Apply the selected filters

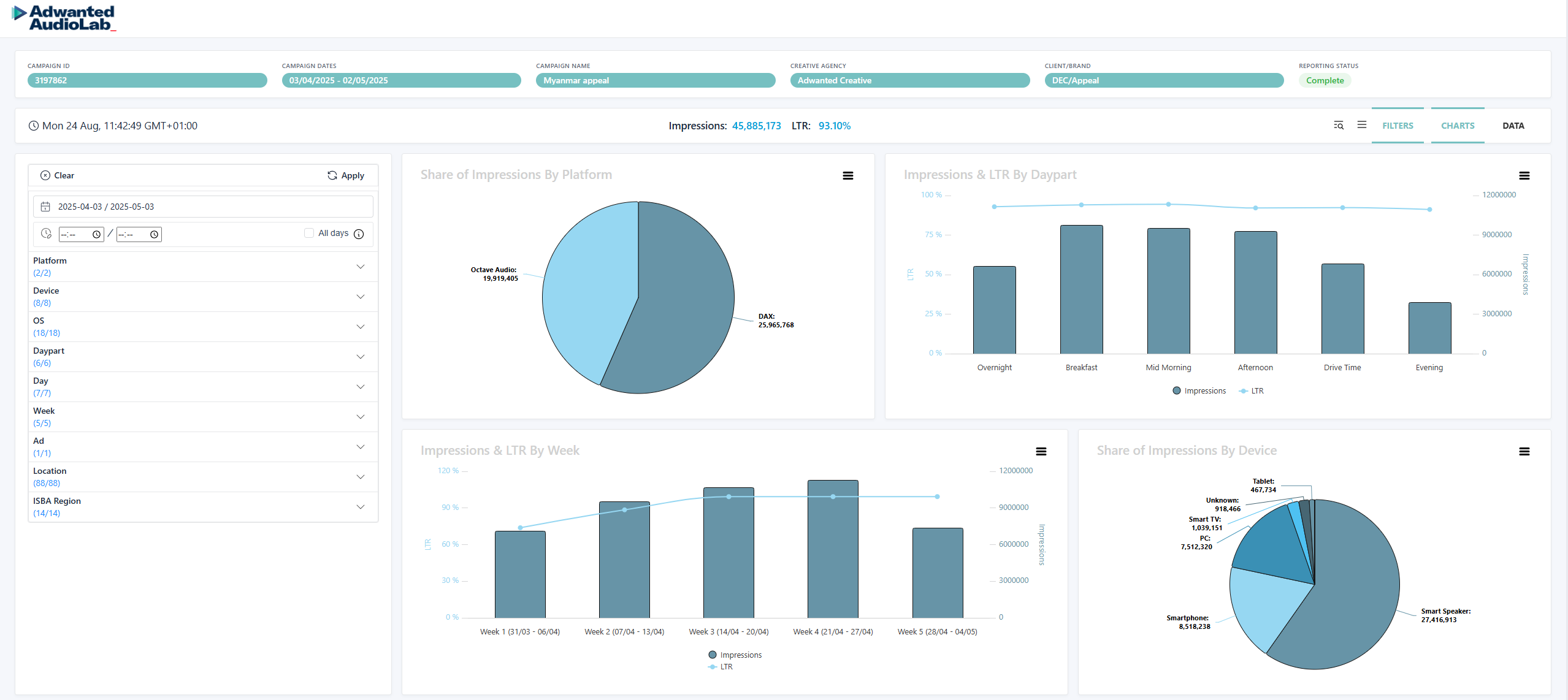346,175
